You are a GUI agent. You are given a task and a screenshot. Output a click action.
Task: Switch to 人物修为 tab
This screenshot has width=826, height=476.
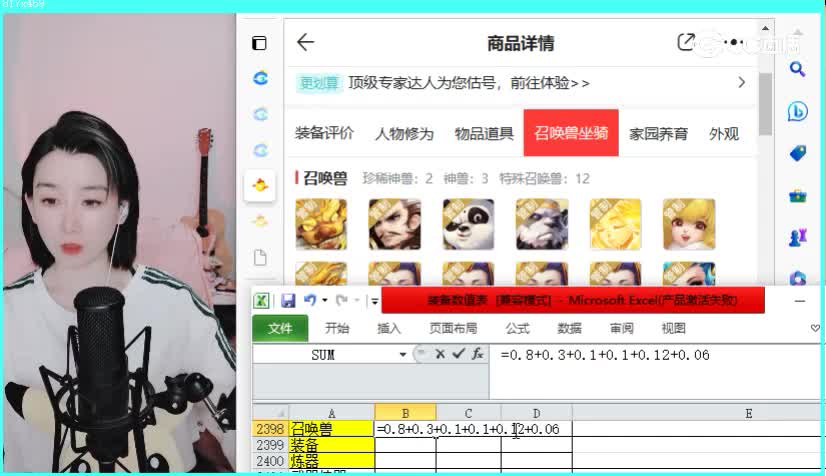click(x=404, y=133)
